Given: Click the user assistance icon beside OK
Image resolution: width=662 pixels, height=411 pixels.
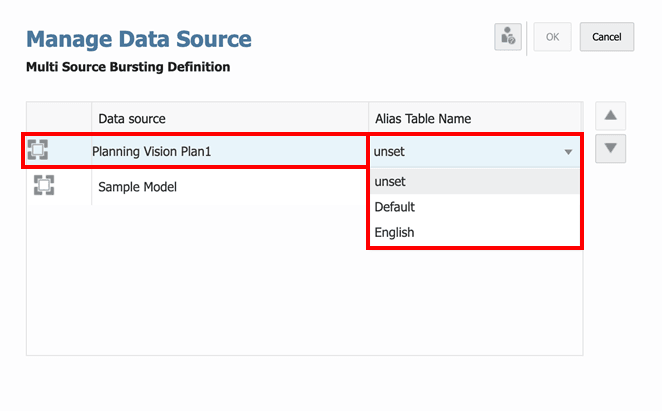Looking at the screenshot, I should click(x=508, y=37).
